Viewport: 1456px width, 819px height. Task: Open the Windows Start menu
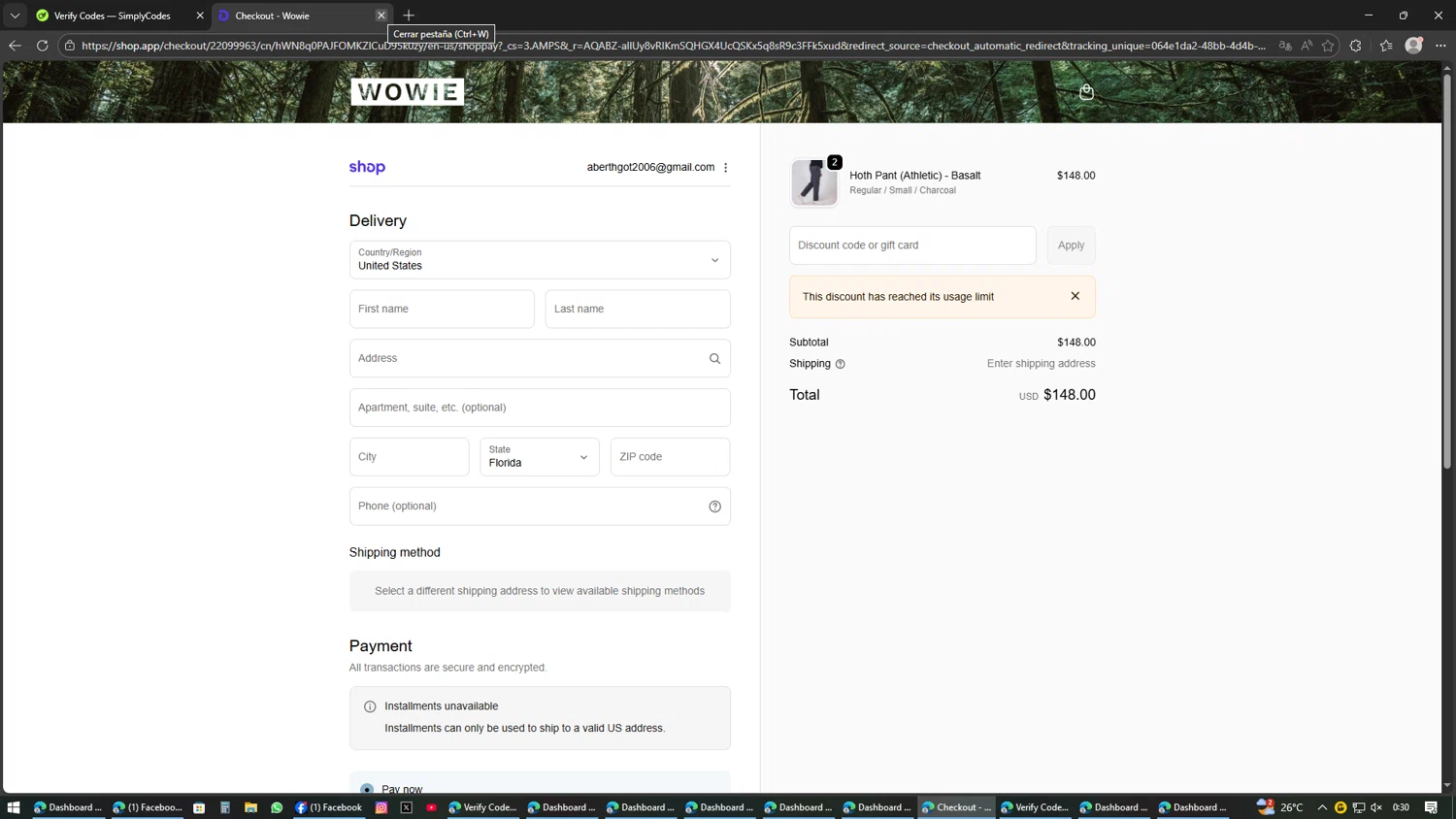tap(14, 807)
